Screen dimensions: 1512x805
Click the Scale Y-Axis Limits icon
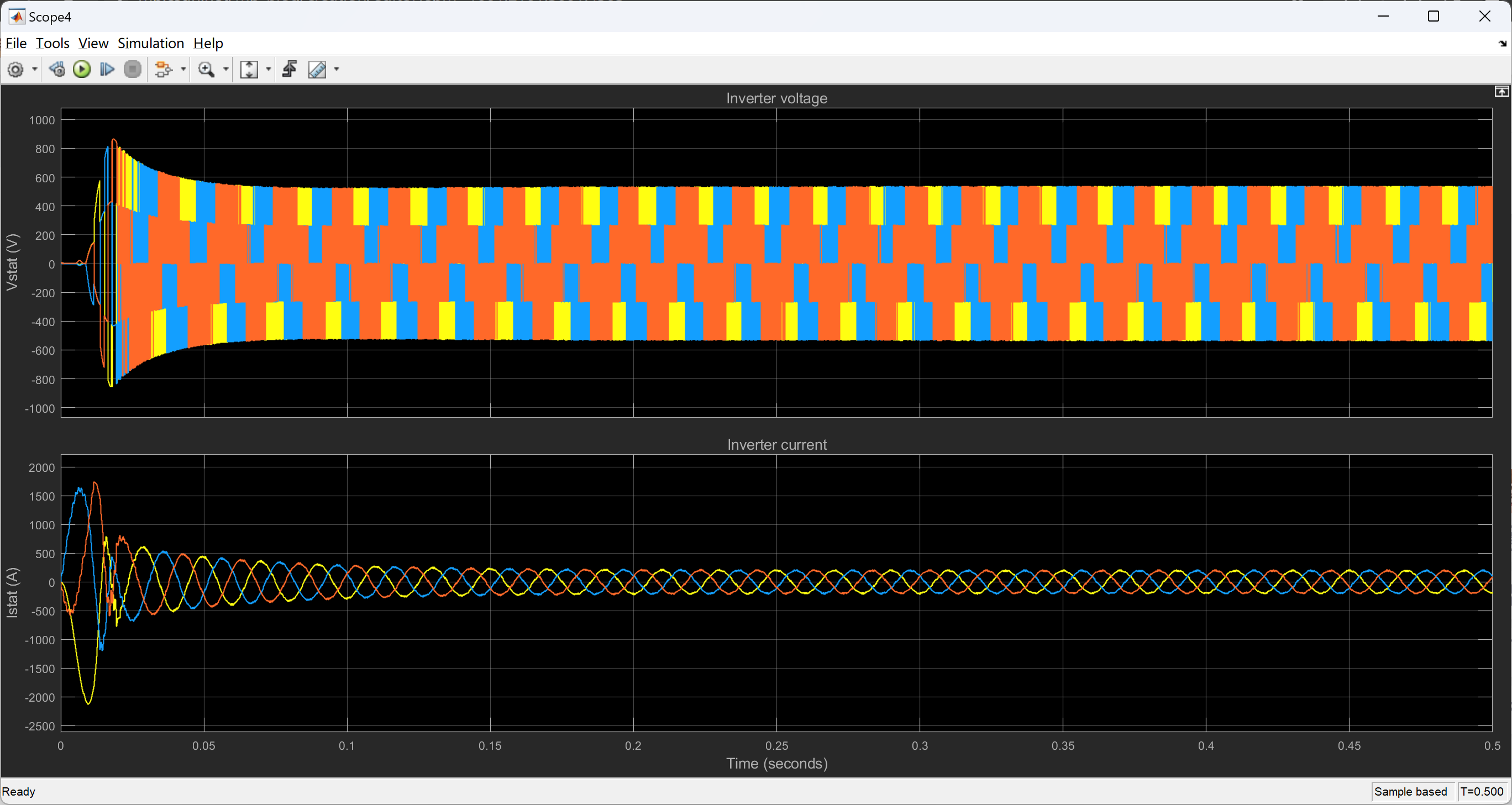pos(249,70)
